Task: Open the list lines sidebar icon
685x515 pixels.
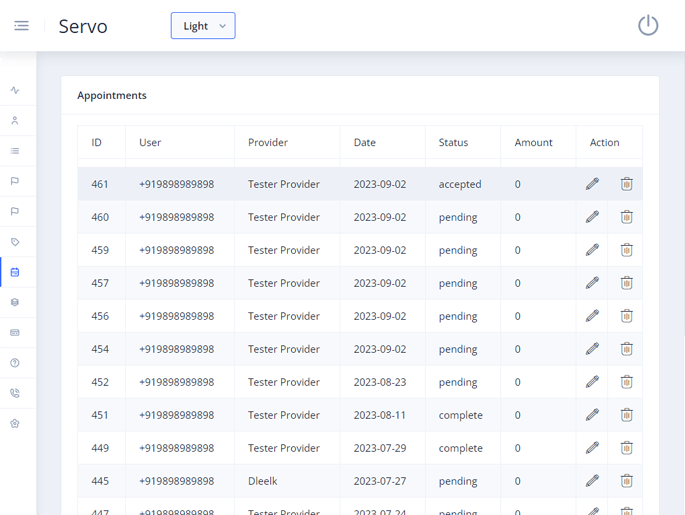Action: (15, 151)
